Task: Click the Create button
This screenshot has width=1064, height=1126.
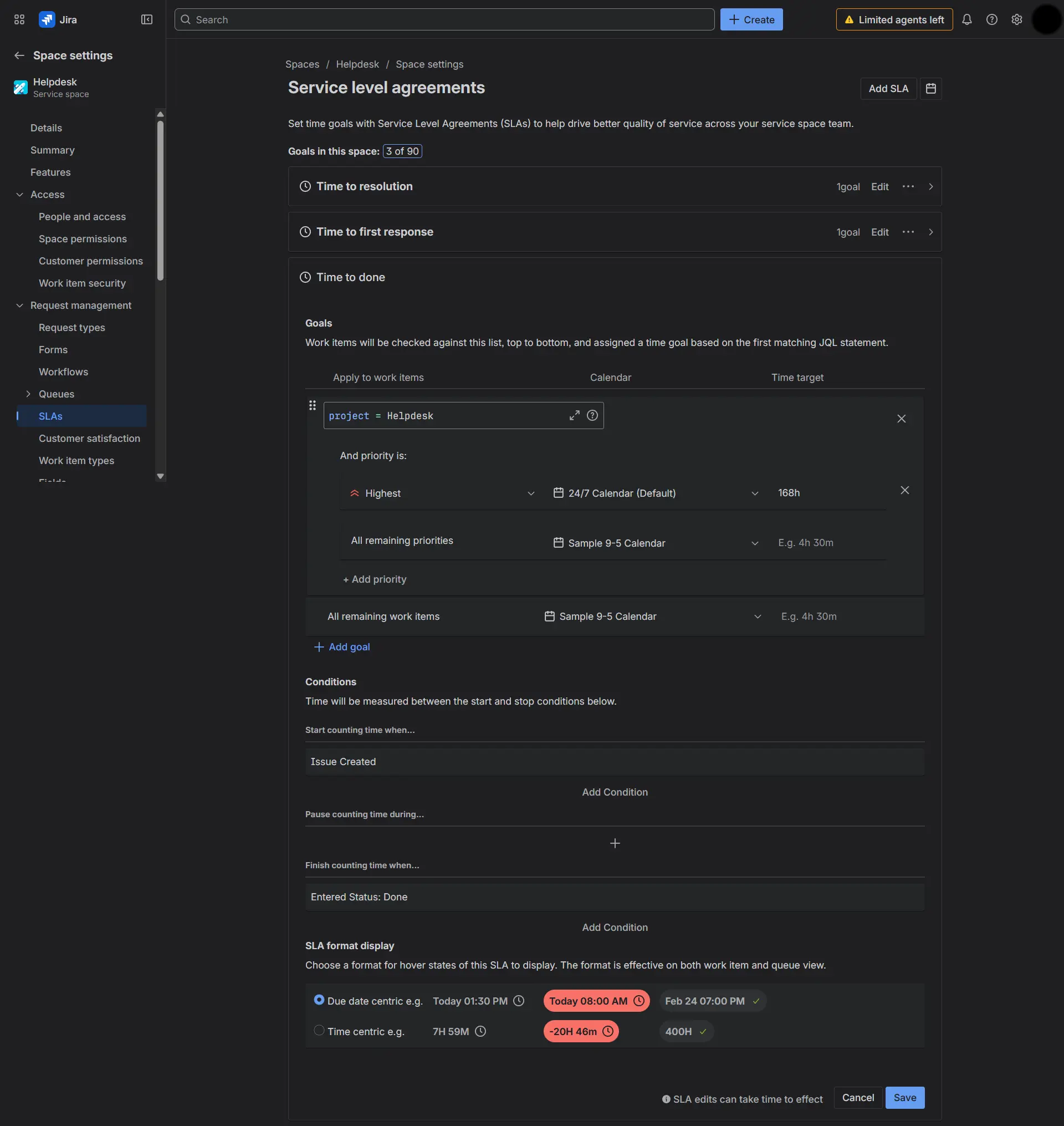Action: pyautogui.click(x=751, y=19)
